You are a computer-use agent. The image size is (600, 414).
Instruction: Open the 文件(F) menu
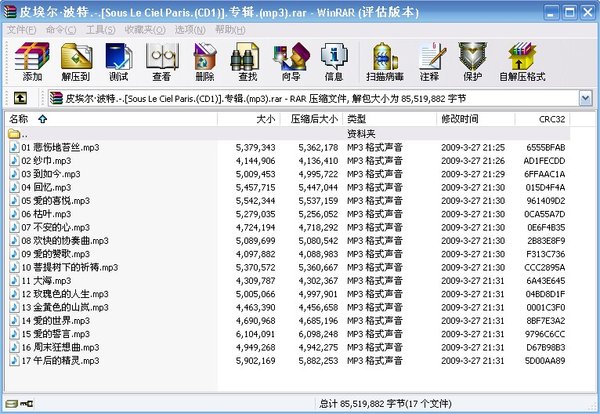coord(21,30)
